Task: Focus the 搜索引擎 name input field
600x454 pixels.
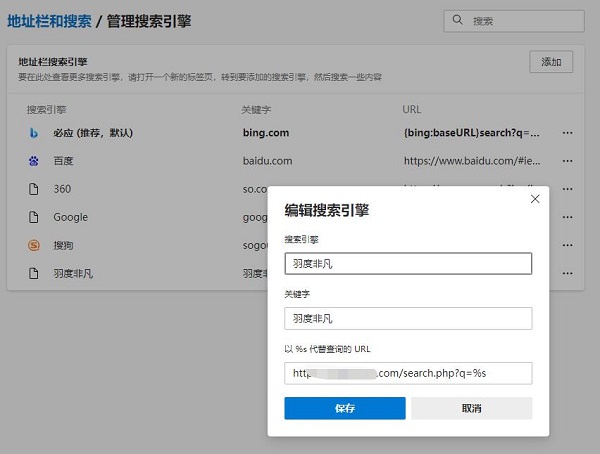Action: pyautogui.click(x=408, y=263)
